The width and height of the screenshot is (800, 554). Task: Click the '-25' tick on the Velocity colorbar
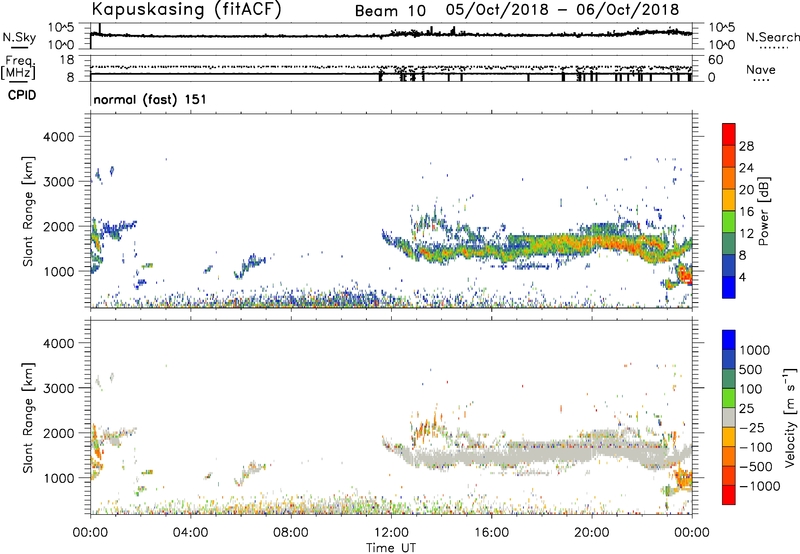tap(752, 428)
